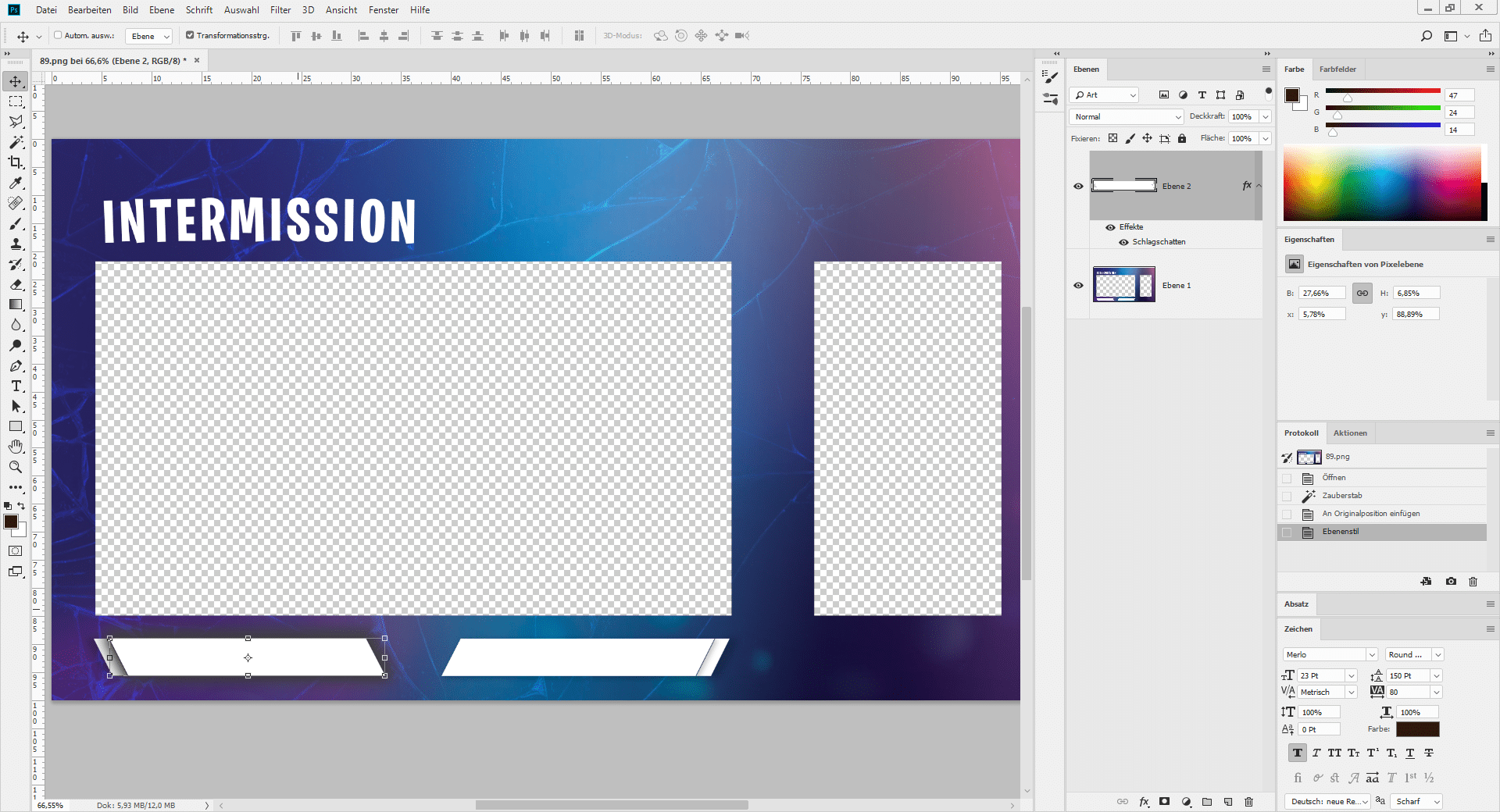The height and width of the screenshot is (812, 1500).
Task: Switch to the Farbfelder tab
Action: (1337, 69)
